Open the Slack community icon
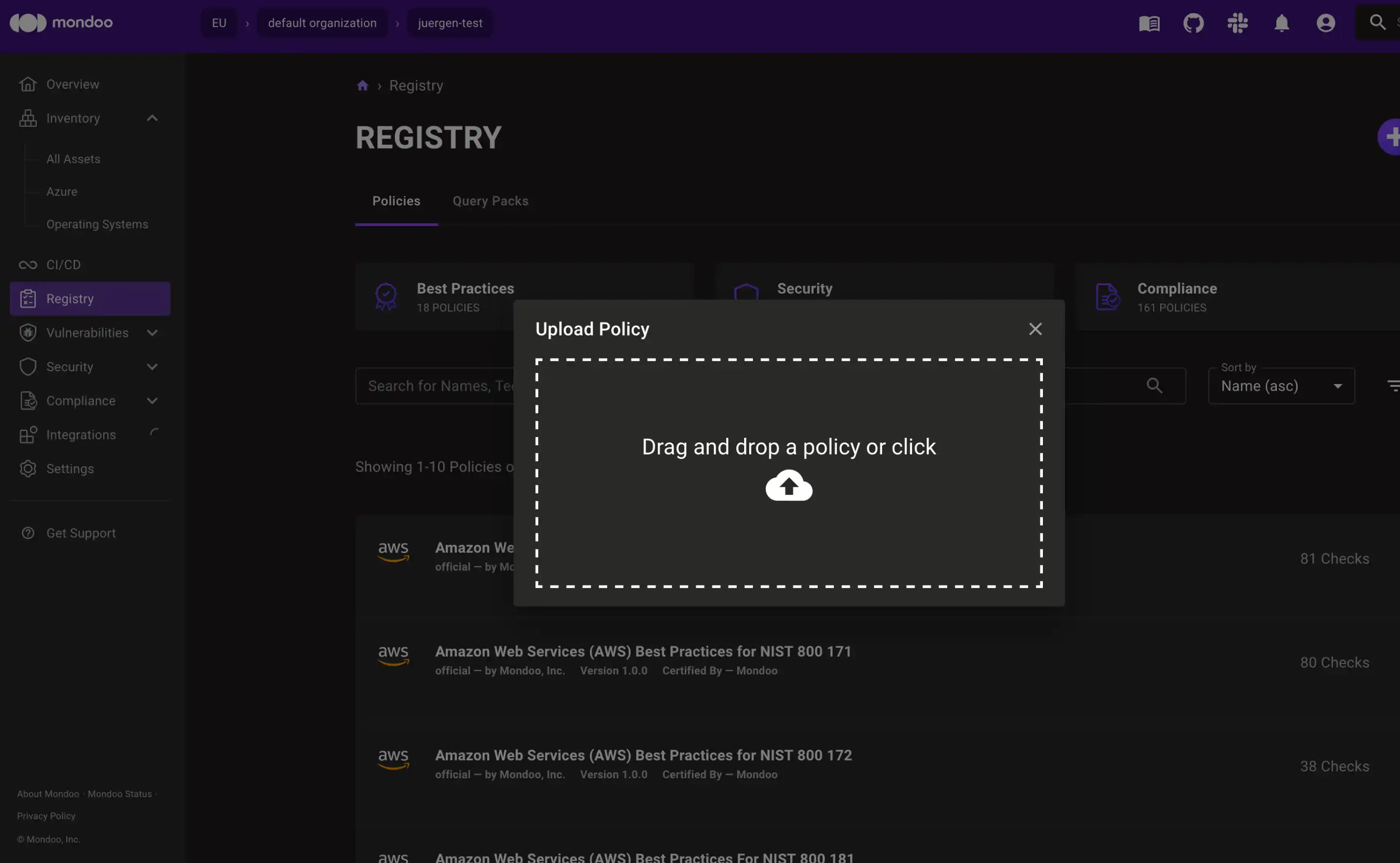The width and height of the screenshot is (1400, 863). coord(1237,24)
